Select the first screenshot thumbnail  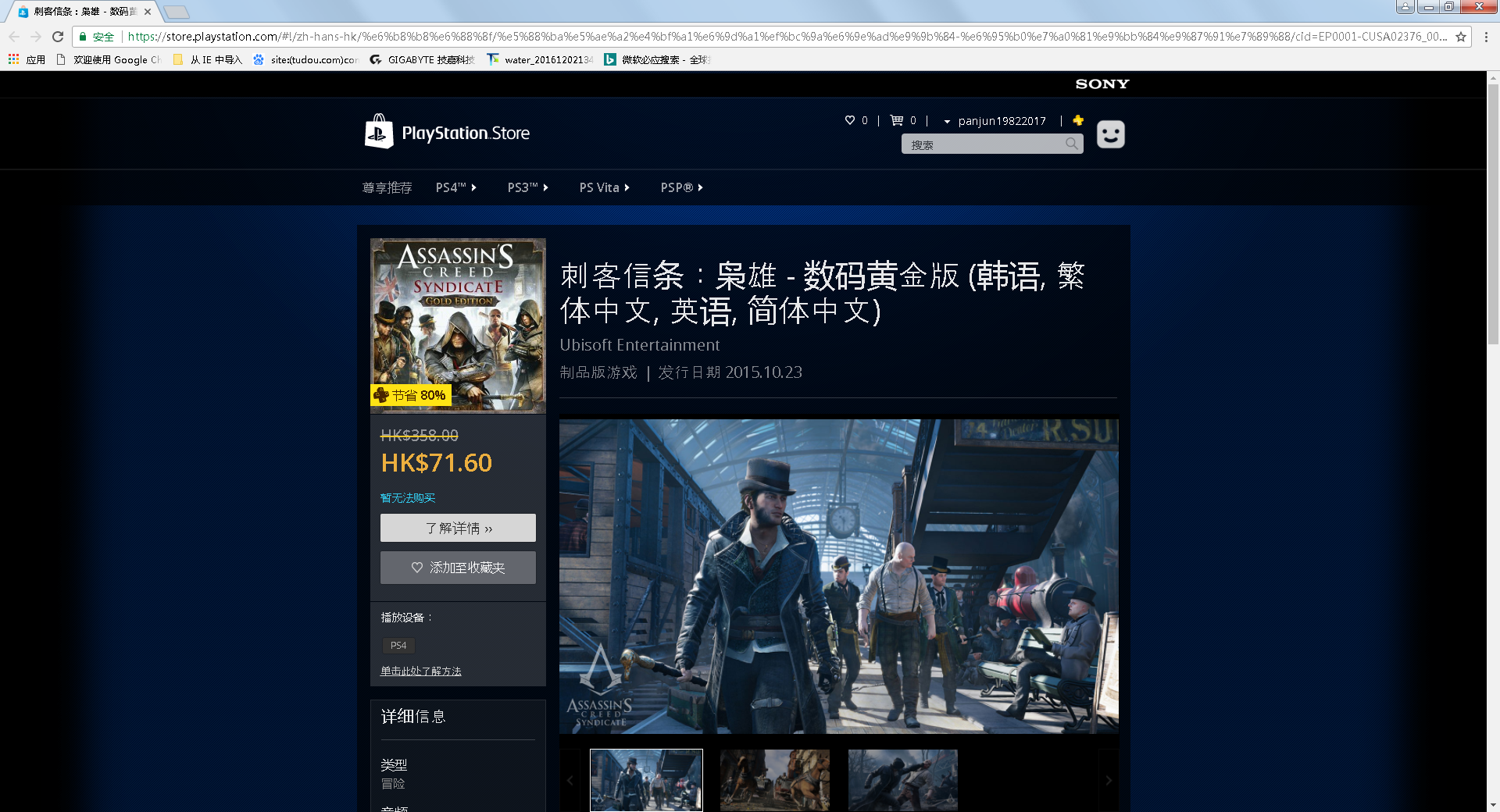point(646,780)
